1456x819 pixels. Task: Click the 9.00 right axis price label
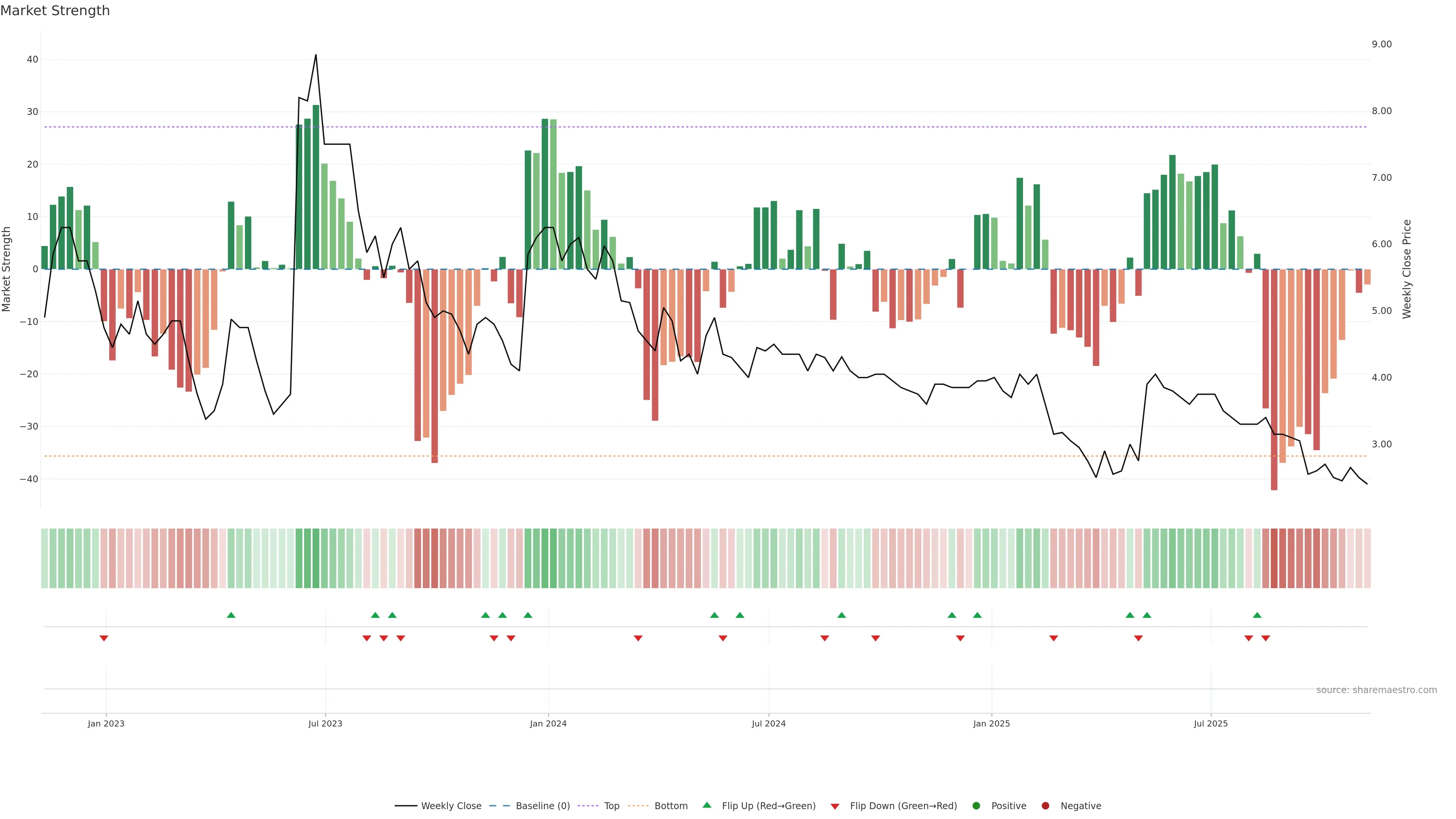(1381, 44)
